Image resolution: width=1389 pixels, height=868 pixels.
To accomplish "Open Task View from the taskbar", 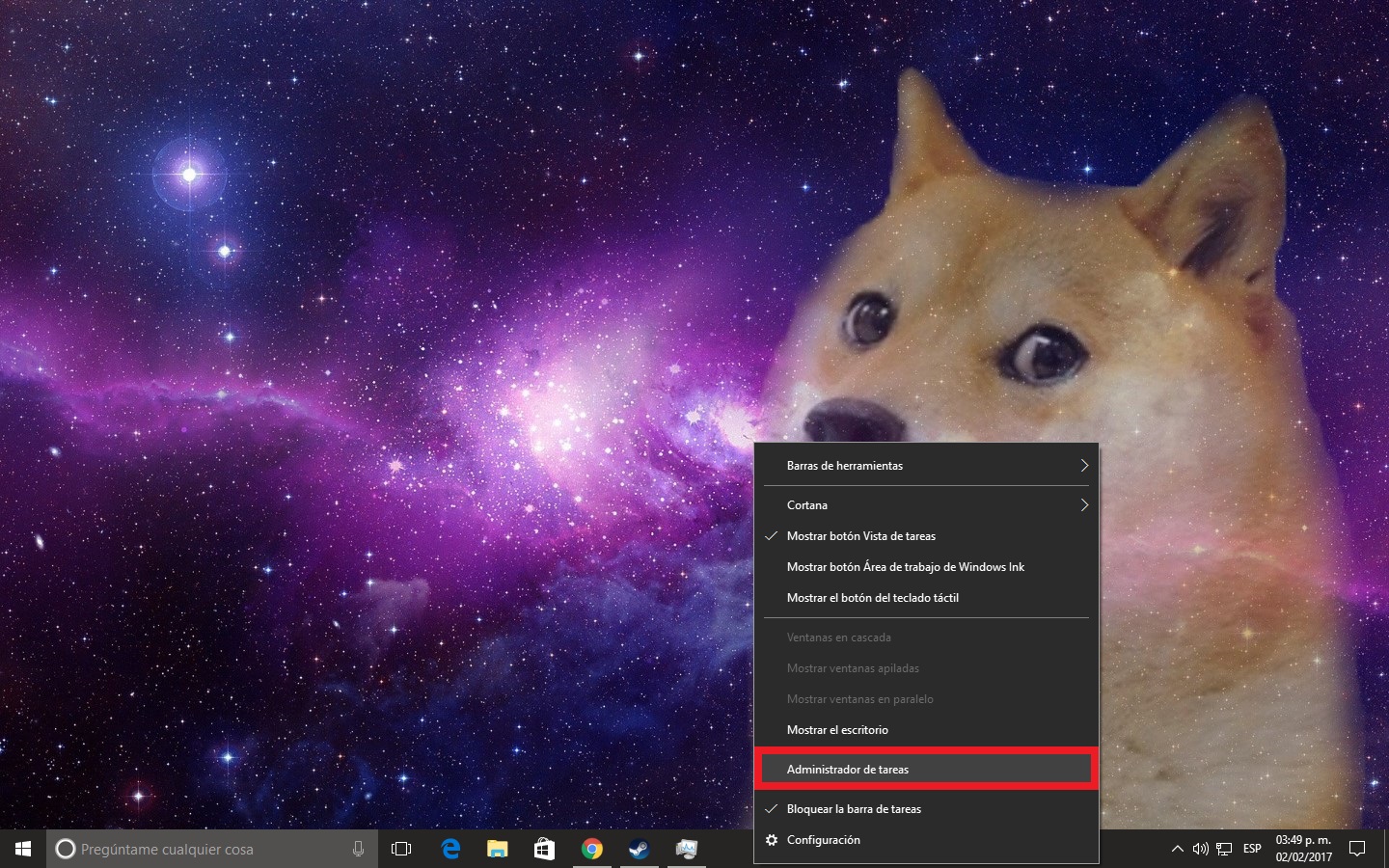I will 401,849.
